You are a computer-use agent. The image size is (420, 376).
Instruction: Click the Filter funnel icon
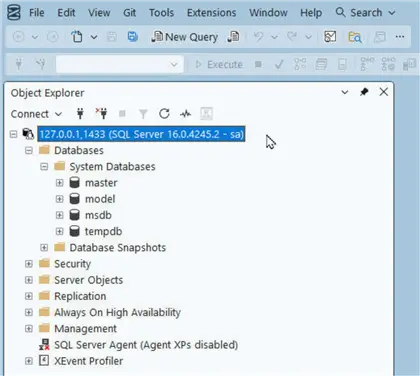[x=143, y=114]
